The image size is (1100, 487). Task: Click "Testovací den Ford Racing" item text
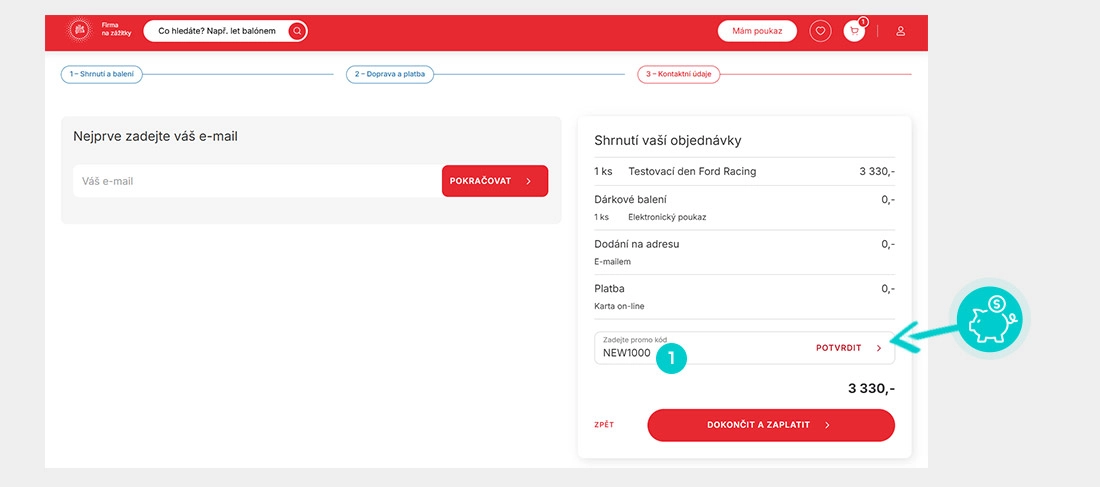tap(692, 171)
